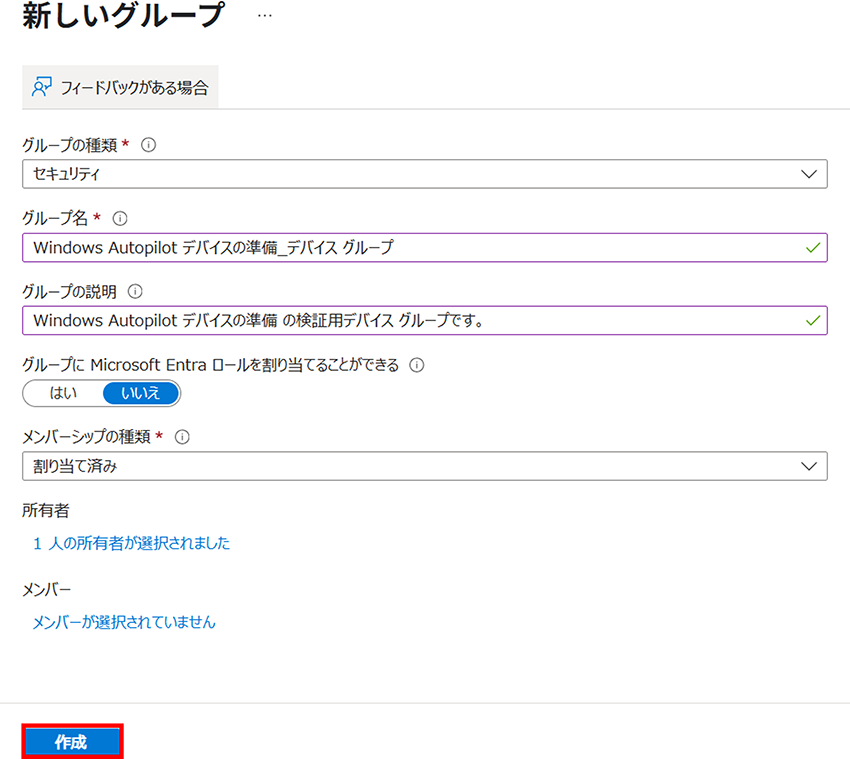Select いいえ for Entra role assignment

point(140,393)
